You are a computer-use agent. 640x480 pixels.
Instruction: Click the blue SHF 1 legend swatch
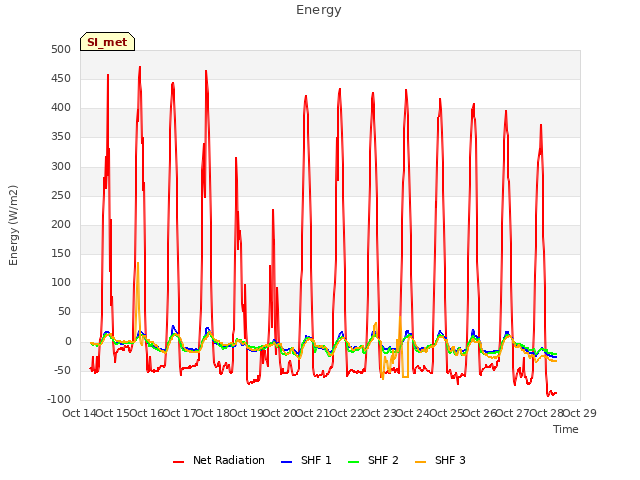point(287,462)
